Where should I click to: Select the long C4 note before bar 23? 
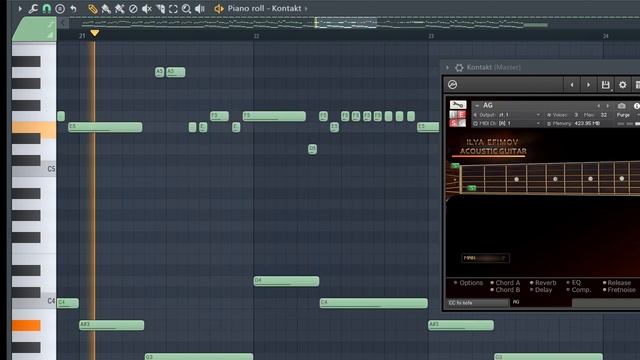pyautogui.click(x=373, y=303)
